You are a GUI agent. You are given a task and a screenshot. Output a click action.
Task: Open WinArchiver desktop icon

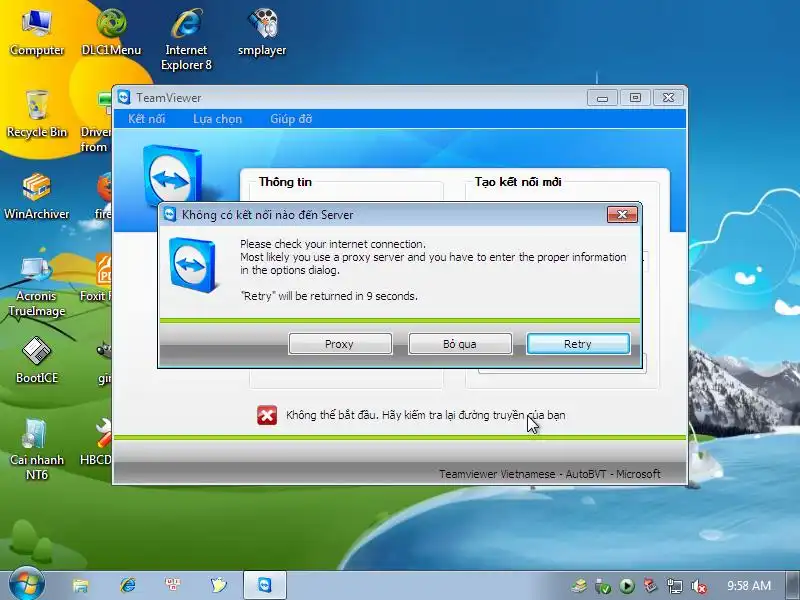pos(37,196)
